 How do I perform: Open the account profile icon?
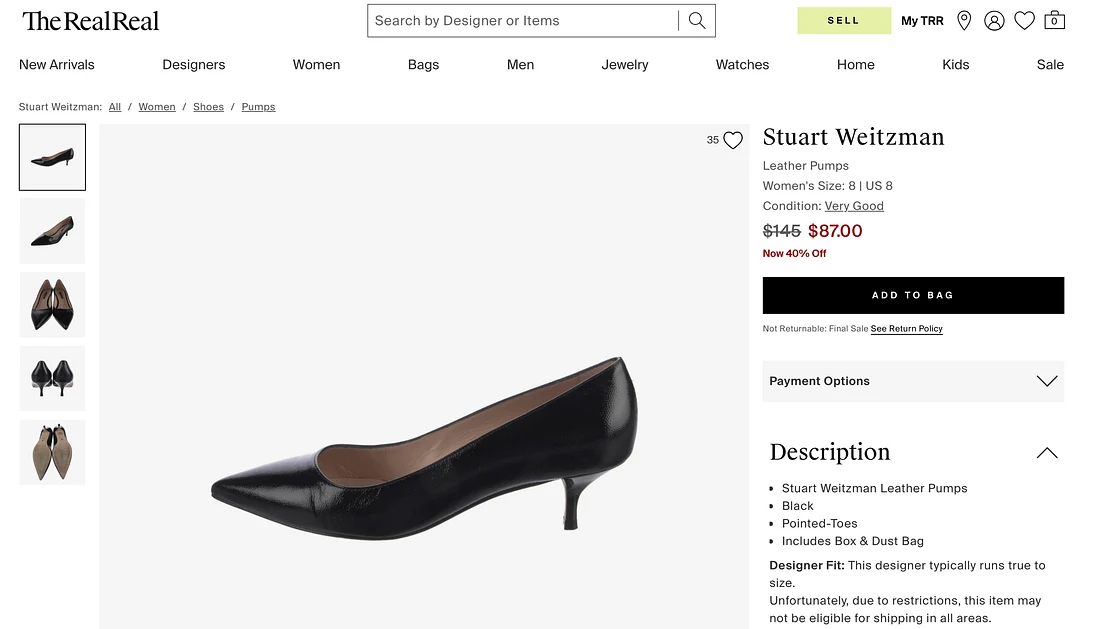tap(994, 21)
